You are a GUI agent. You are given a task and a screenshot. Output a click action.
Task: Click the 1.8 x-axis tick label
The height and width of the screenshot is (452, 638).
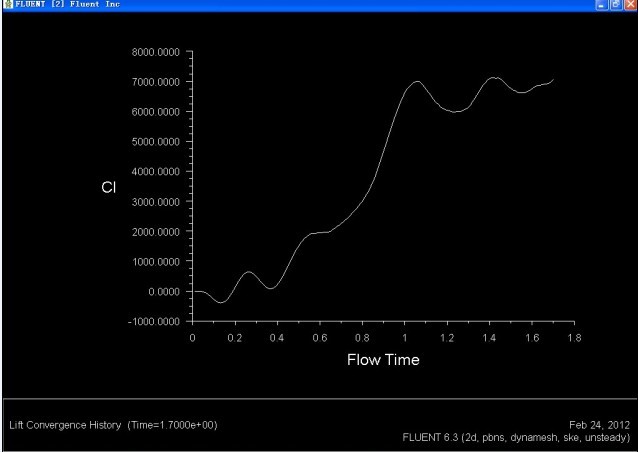pyautogui.click(x=574, y=338)
